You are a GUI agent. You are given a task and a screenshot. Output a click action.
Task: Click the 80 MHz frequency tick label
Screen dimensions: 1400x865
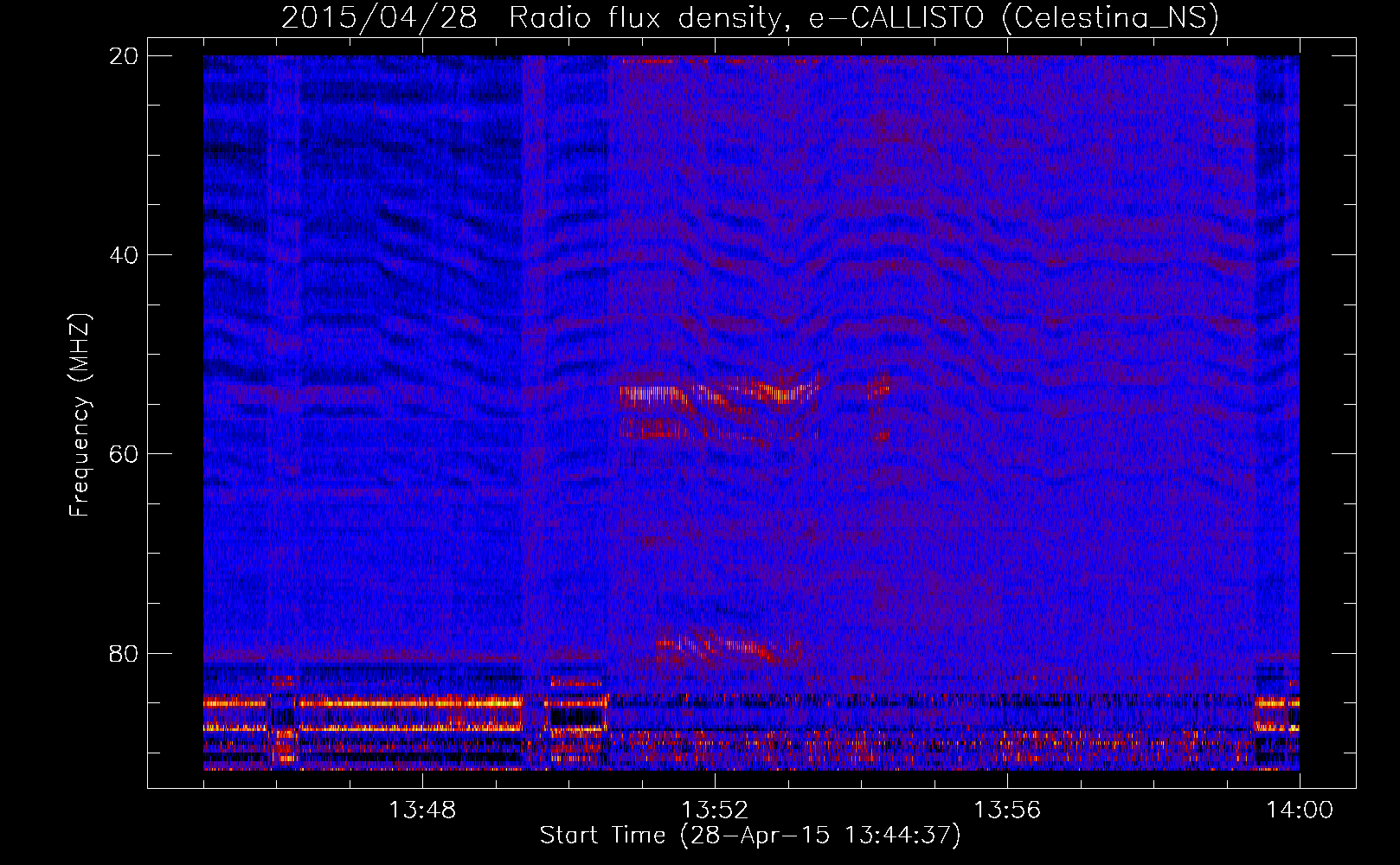[124, 653]
